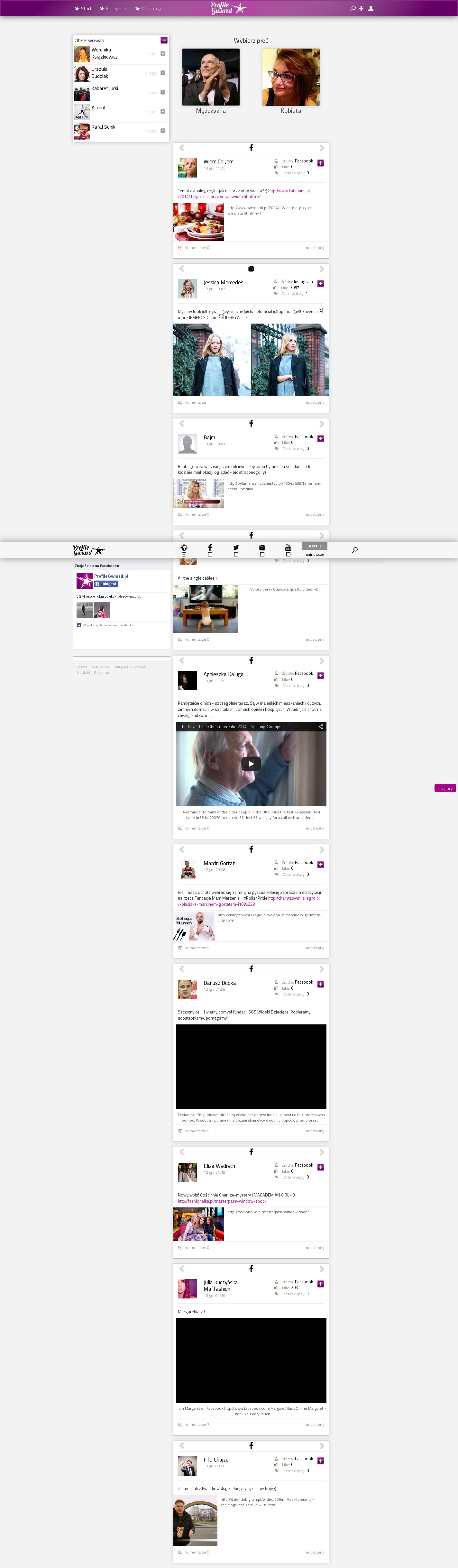Image resolution: width=458 pixels, height=1568 pixels.
Task: Follow Jessica Mercedes with purple plus button
Action: 320,284
